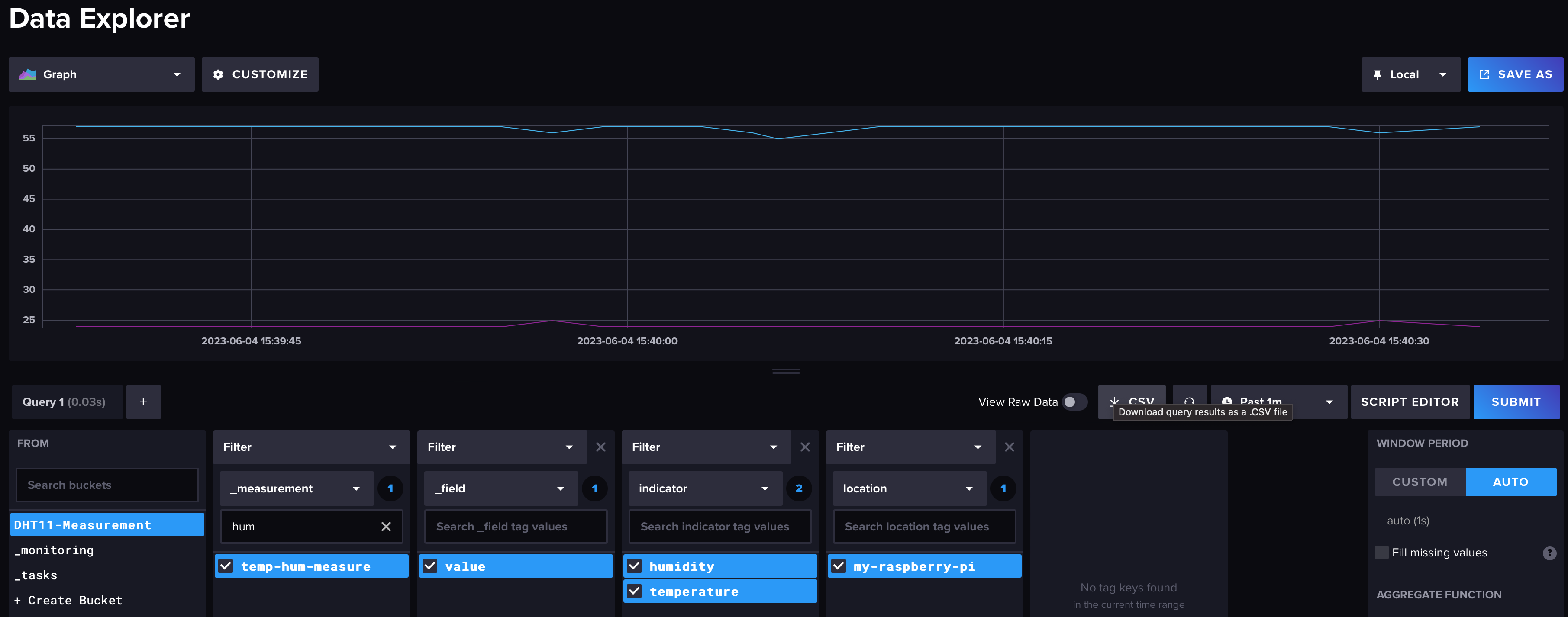
Task: Click the Fill missing values help icon
Action: pyautogui.click(x=1549, y=553)
